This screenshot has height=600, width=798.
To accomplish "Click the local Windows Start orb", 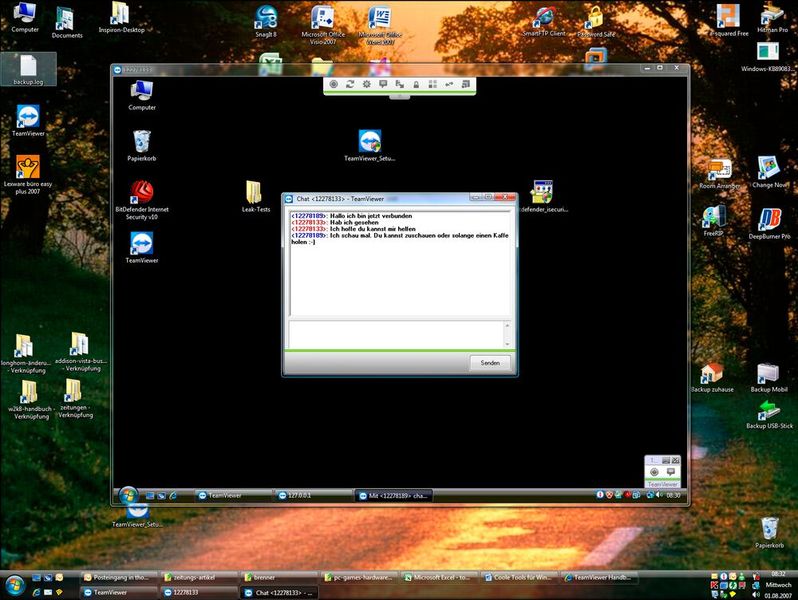I will 15,585.
